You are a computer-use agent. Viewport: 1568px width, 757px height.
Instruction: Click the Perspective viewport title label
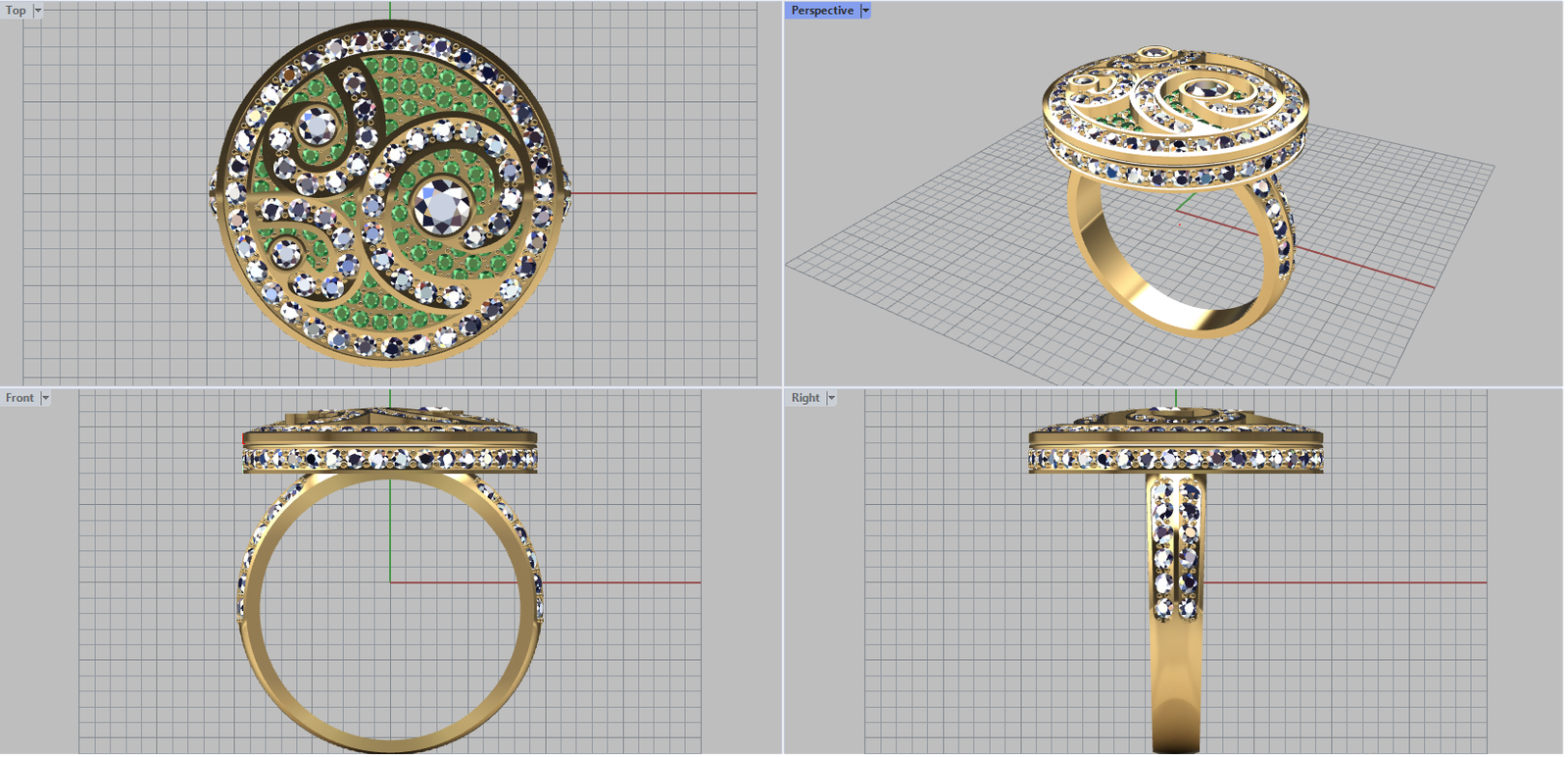pos(821,11)
